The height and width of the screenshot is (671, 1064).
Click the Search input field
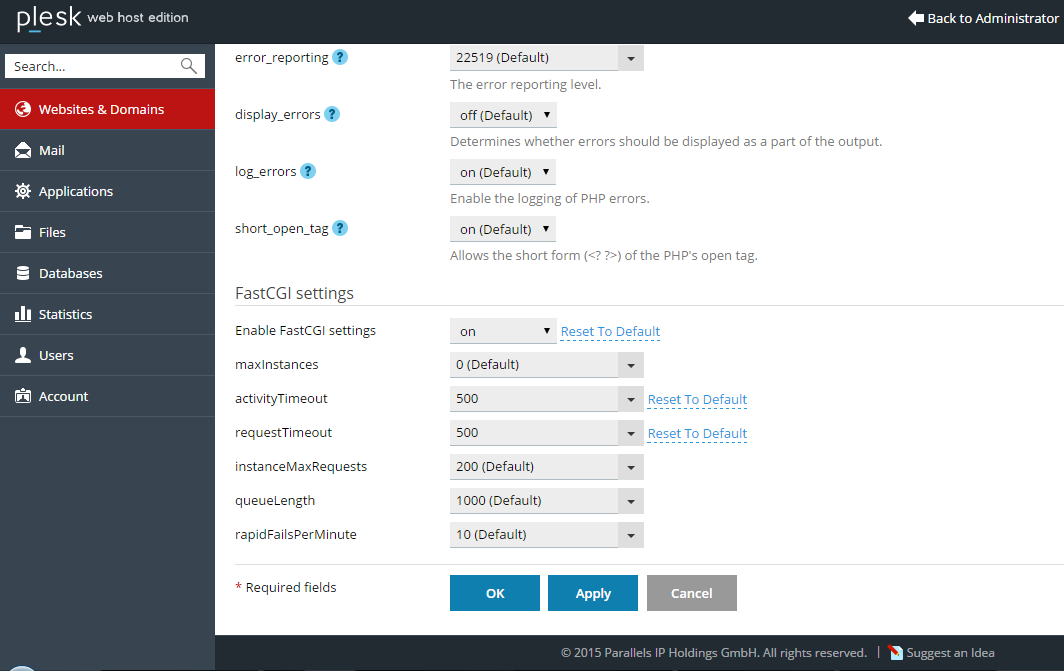(92, 66)
